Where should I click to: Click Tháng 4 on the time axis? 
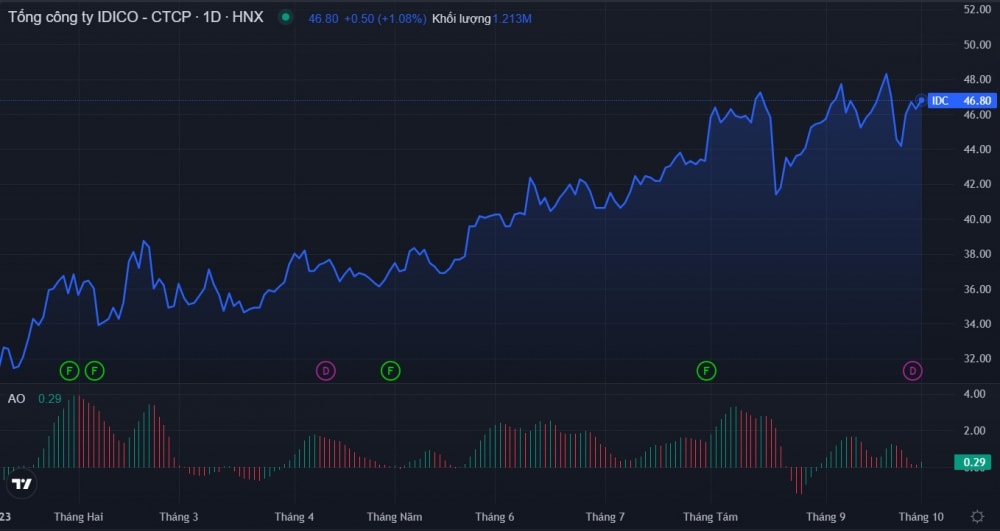tap(294, 516)
